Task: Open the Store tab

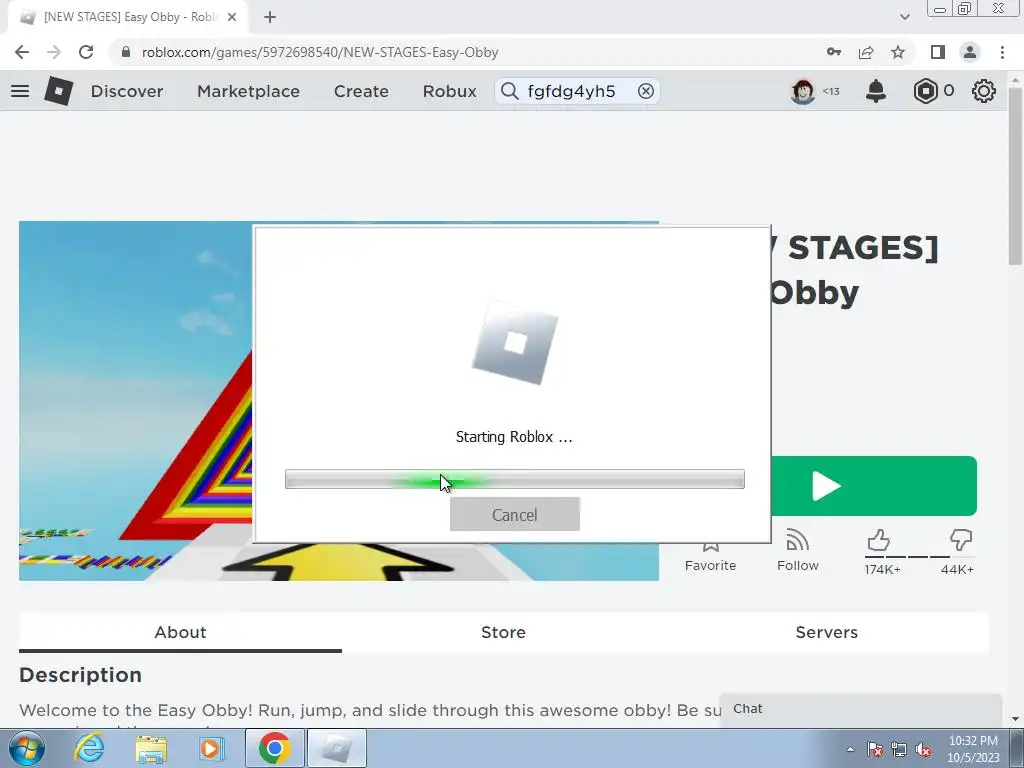Action: (503, 632)
